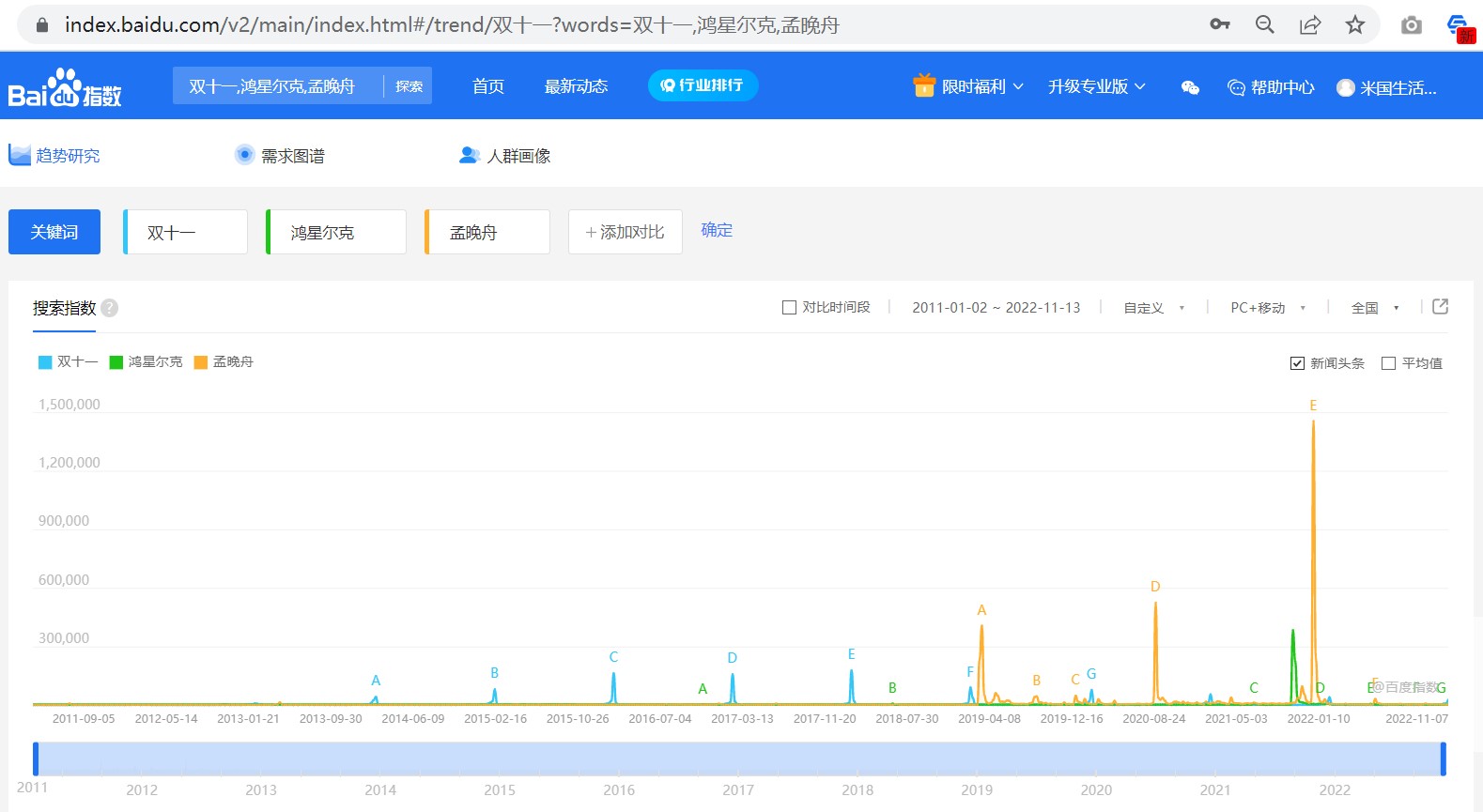This screenshot has height=812, width=1483.
Task: Switch to the 需求图谱 tab
Action: [x=280, y=155]
